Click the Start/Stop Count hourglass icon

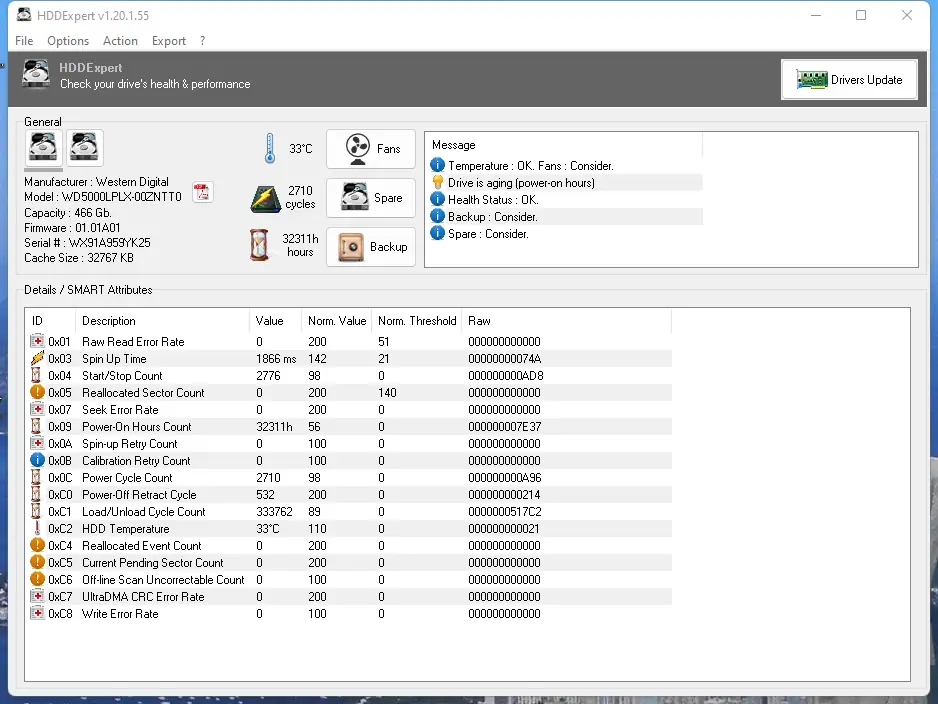(36, 375)
